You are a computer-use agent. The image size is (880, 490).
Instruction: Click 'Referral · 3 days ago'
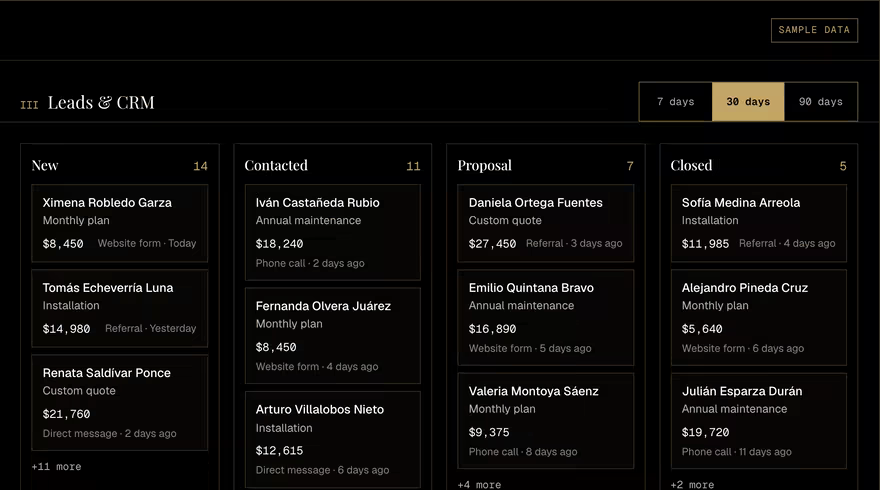tap(574, 243)
